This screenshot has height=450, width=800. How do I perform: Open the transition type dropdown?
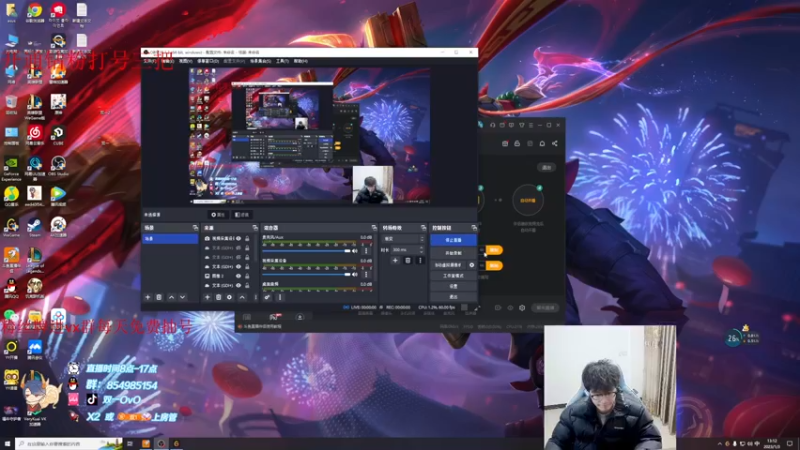(404, 239)
